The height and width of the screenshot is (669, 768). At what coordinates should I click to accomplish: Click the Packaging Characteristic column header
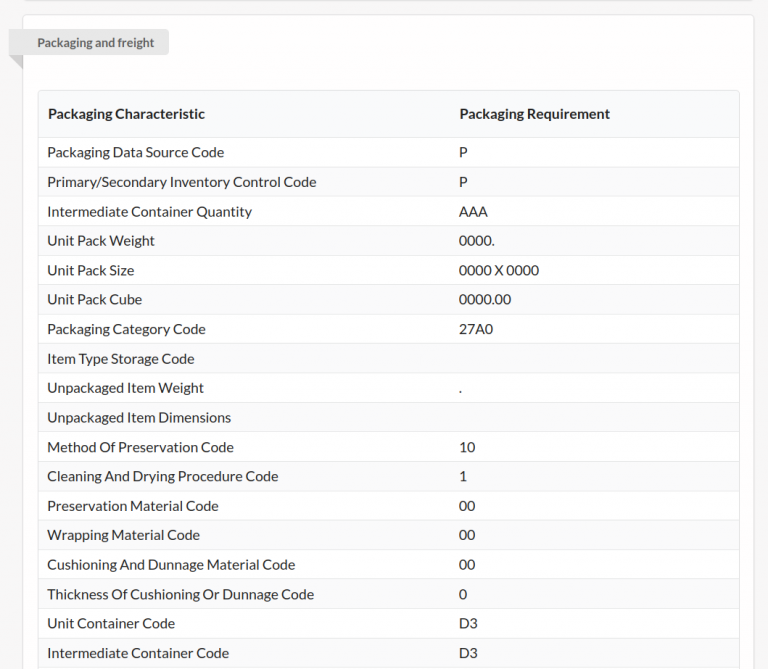(x=126, y=114)
